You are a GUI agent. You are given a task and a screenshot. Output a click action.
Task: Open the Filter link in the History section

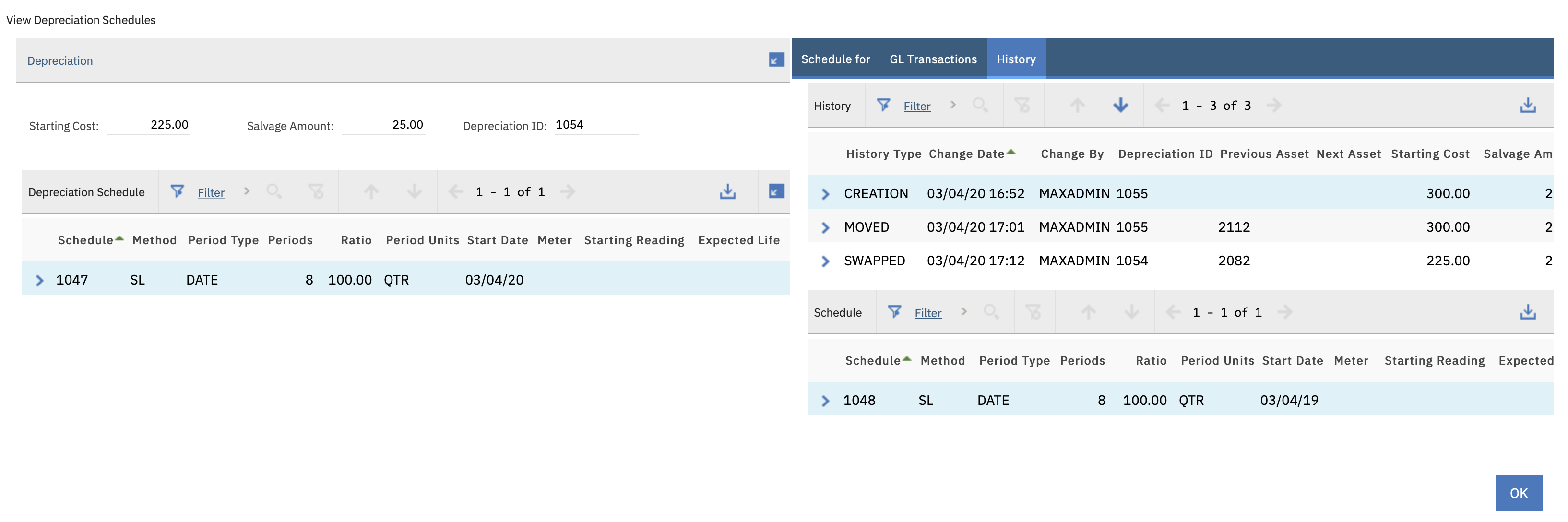917,106
